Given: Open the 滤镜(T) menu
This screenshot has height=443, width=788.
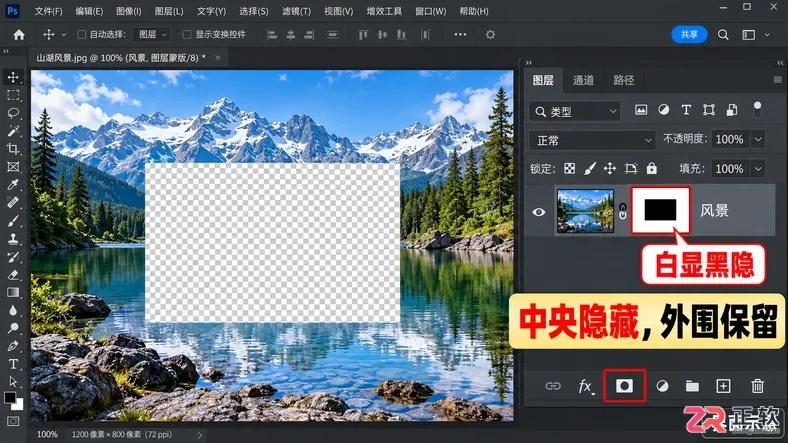Looking at the screenshot, I should pos(297,11).
